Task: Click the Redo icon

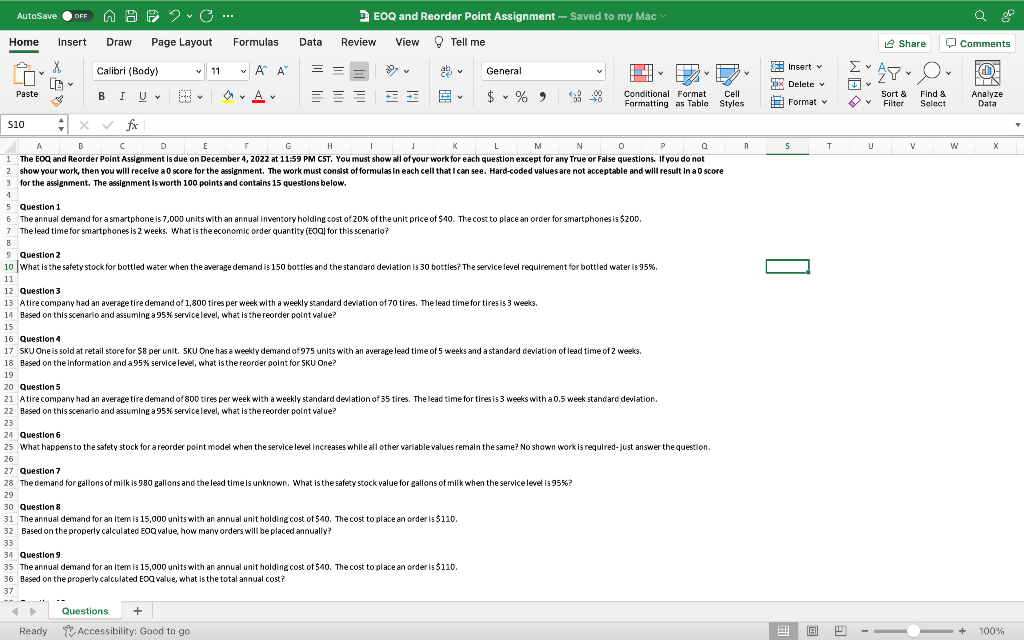Action: [x=206, y=16]
